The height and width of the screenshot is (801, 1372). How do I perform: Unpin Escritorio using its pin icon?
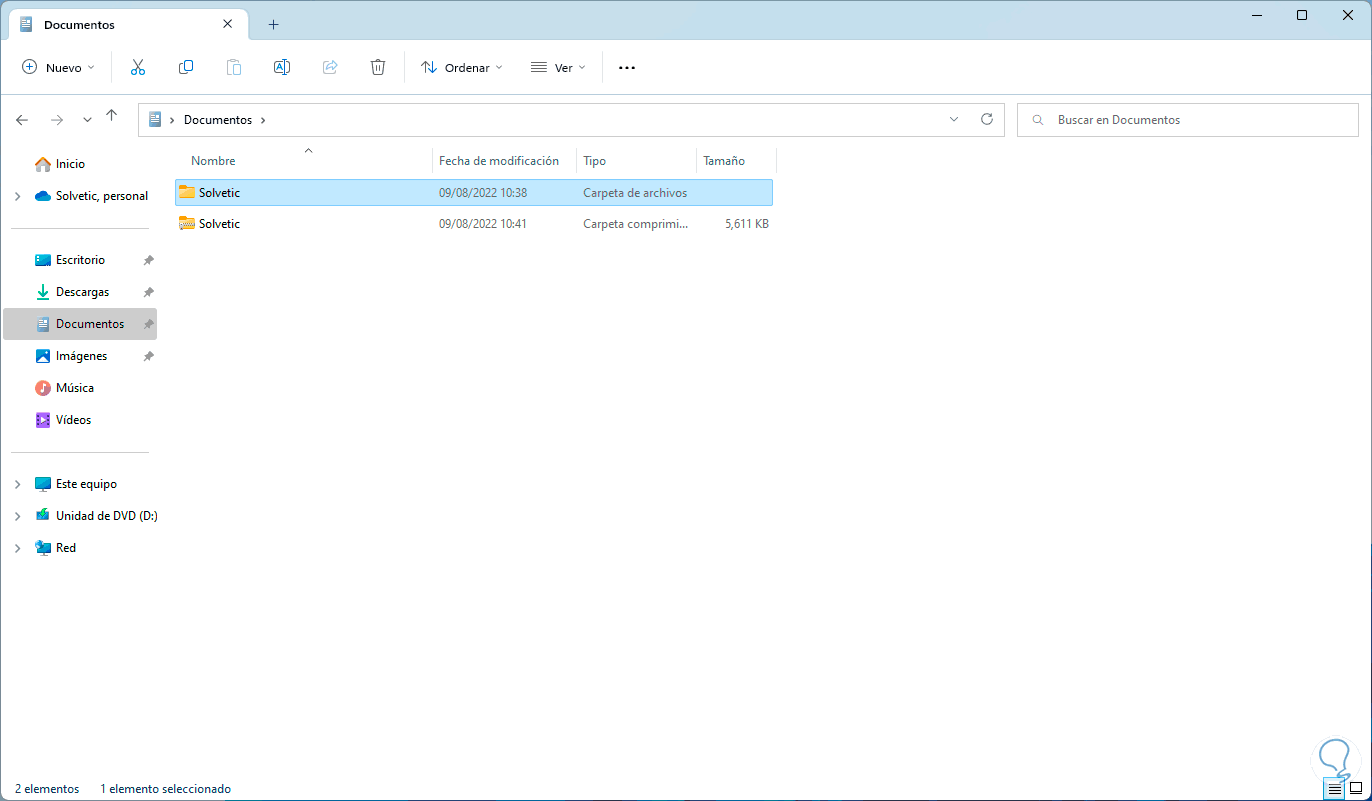tap(148, 260)
